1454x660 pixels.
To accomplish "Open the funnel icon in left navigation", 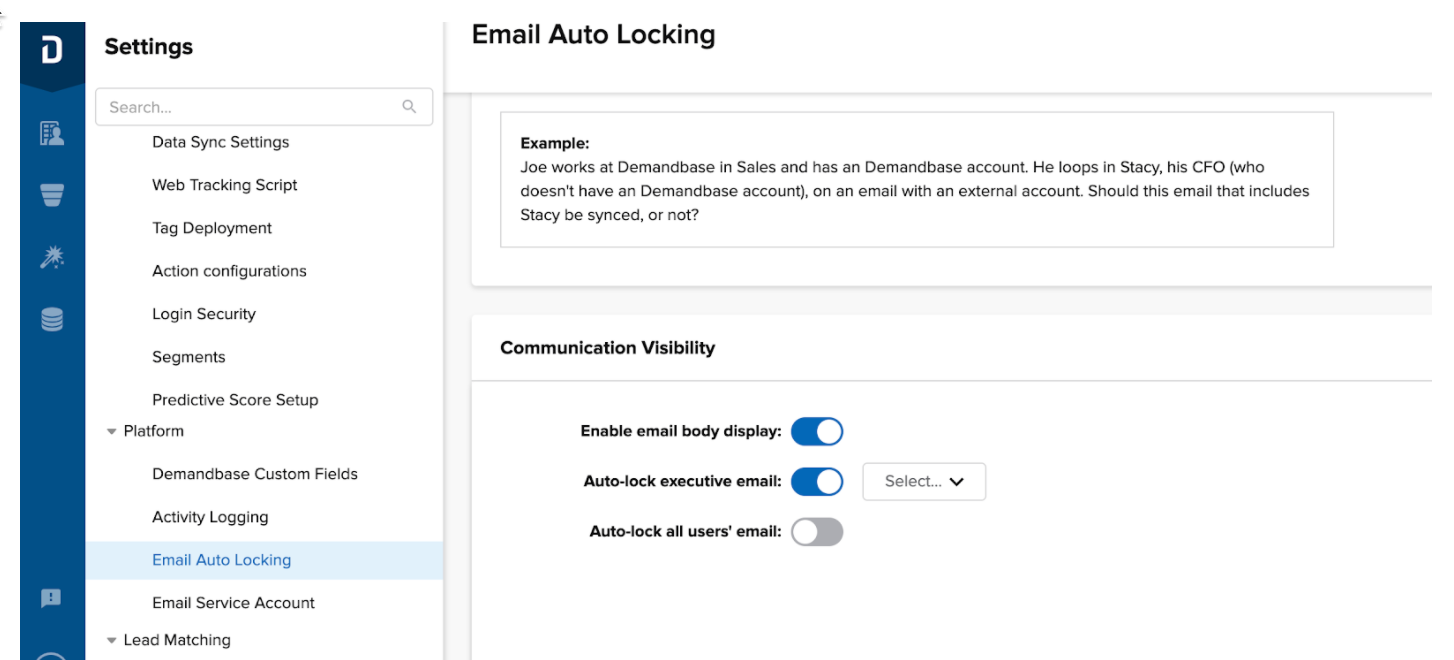I will tap(52, 195).
